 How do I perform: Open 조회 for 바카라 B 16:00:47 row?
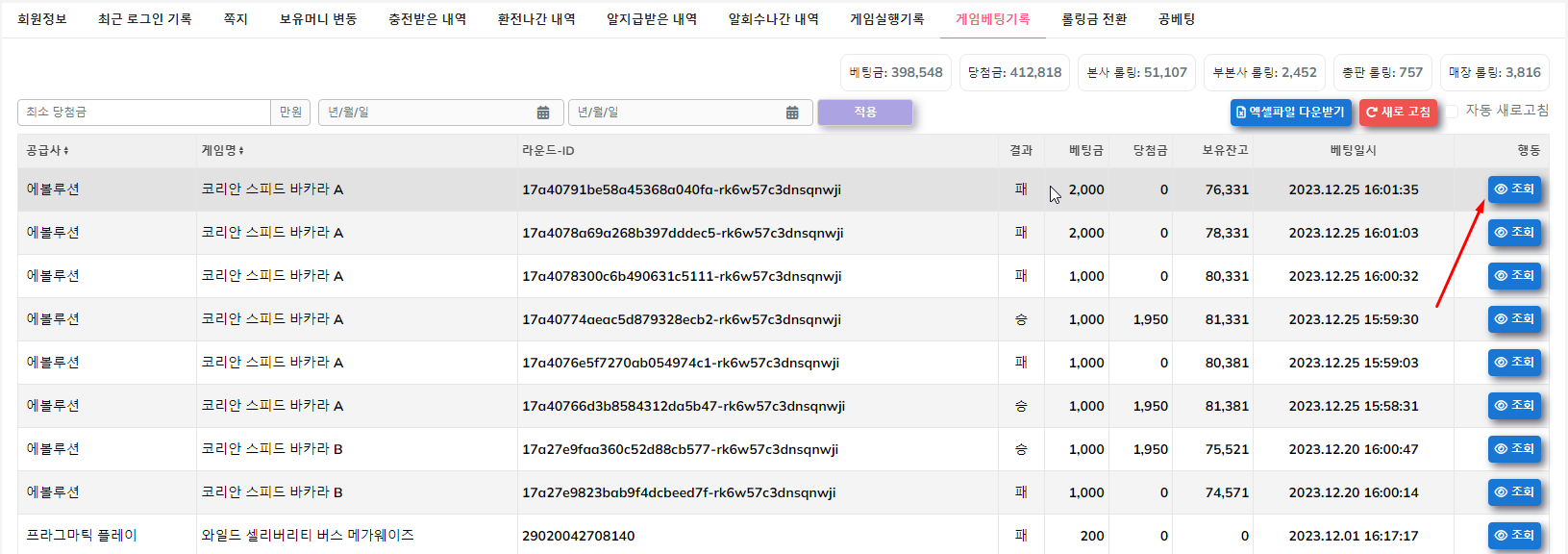(1514, 449)
